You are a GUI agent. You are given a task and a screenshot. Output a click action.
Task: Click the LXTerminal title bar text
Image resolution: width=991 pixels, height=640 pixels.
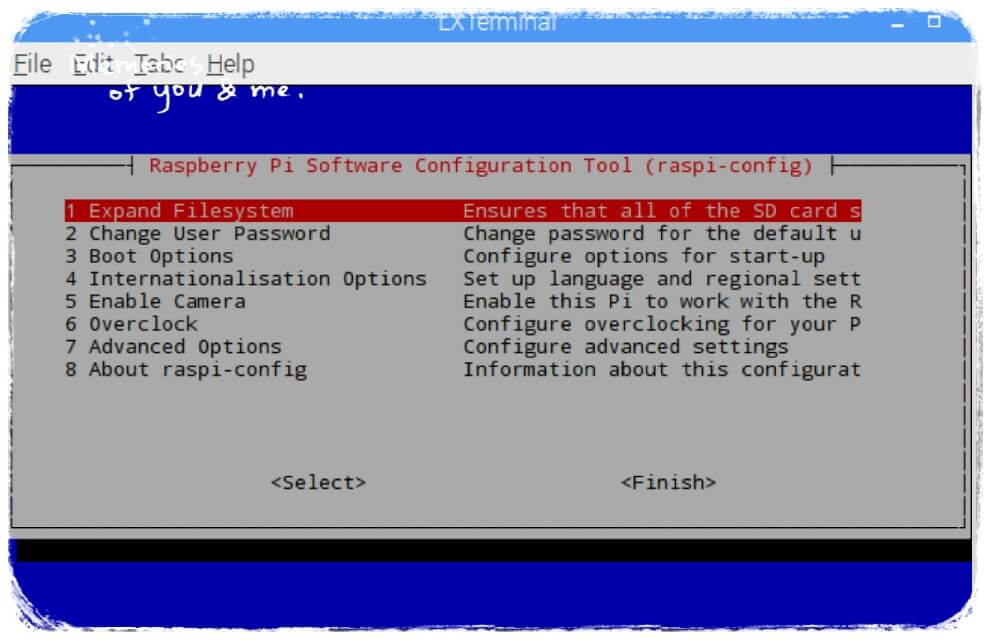[x=497, y=23]
